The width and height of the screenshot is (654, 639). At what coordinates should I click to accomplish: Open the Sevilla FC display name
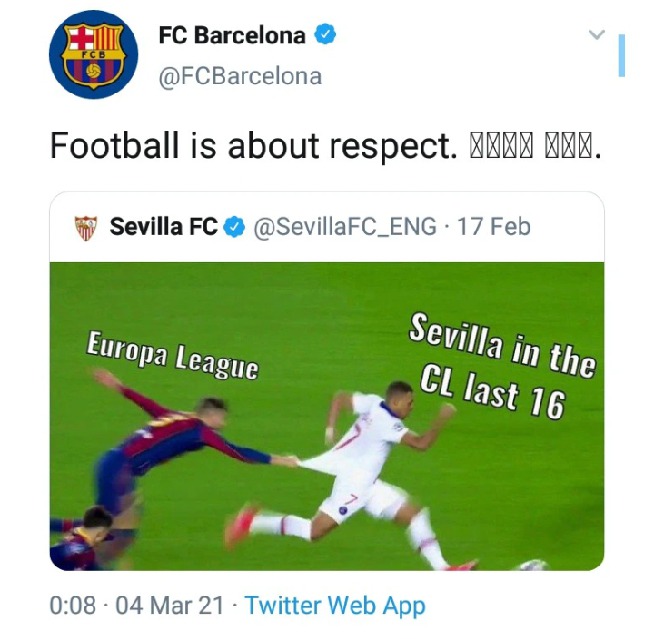coord(164,226)
